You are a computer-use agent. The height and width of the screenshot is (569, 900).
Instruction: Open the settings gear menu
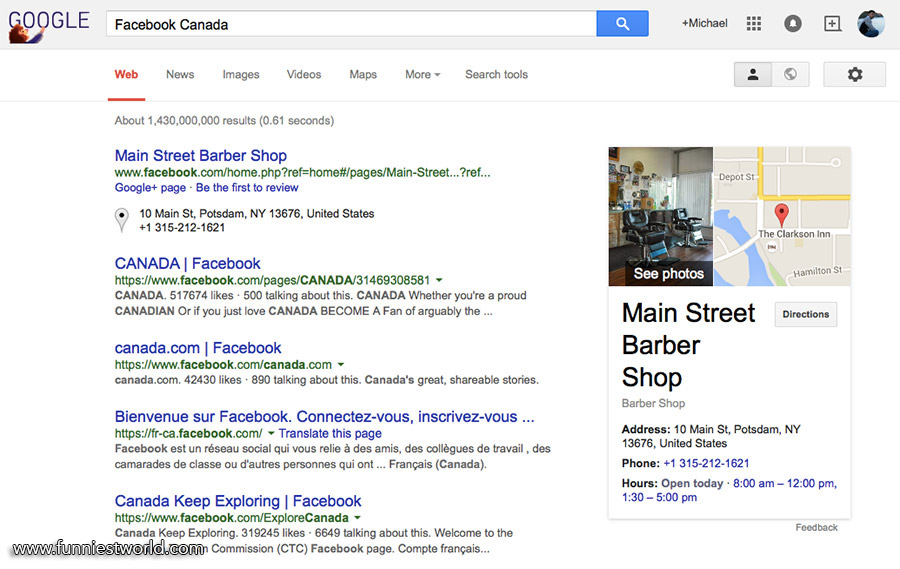point(854,74)
